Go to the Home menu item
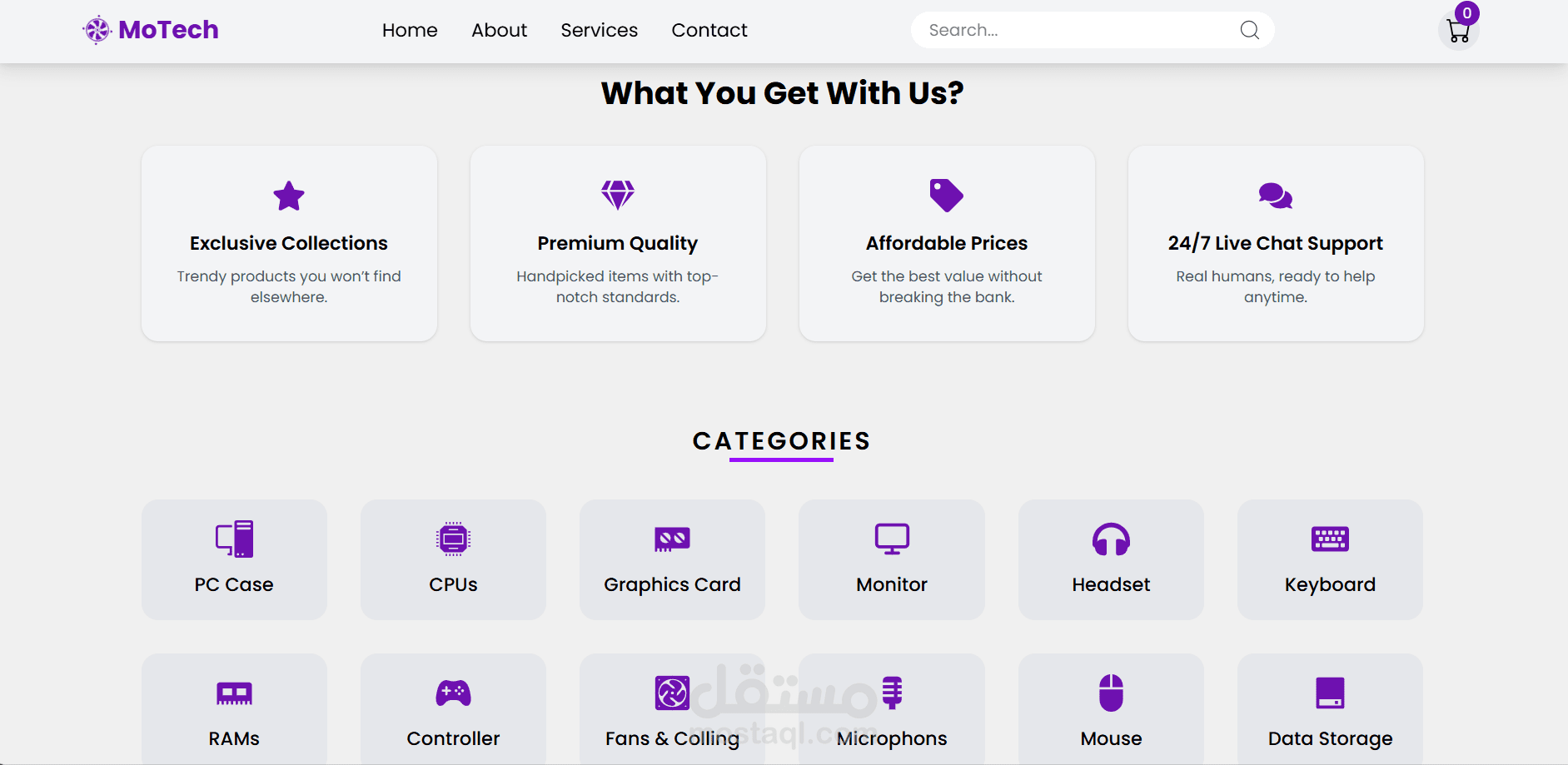The image size is (1568, 765). (410, 30)
